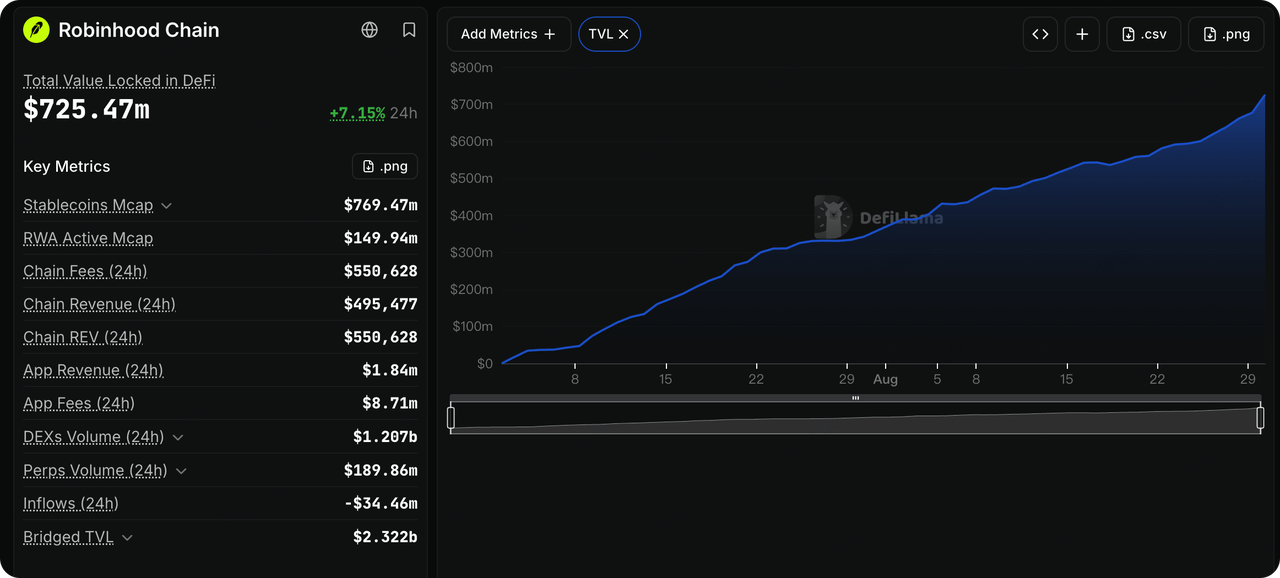Viewport: 1280px width, 578px height.
Task: Click the Total Value Locked in DeFi label
Action: click(119, 81)
